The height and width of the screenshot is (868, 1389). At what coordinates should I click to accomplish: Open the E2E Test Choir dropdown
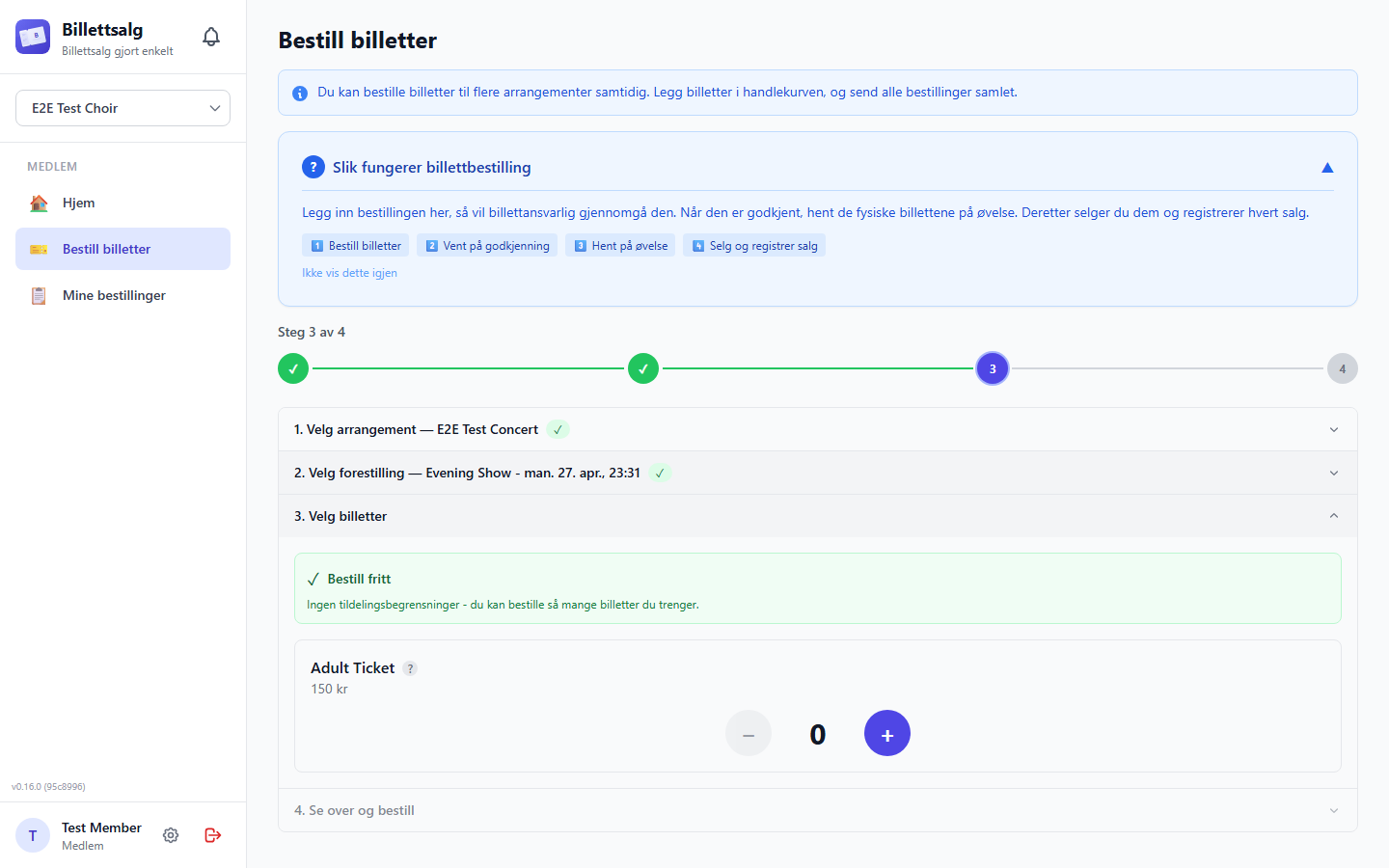click(123, 108)
